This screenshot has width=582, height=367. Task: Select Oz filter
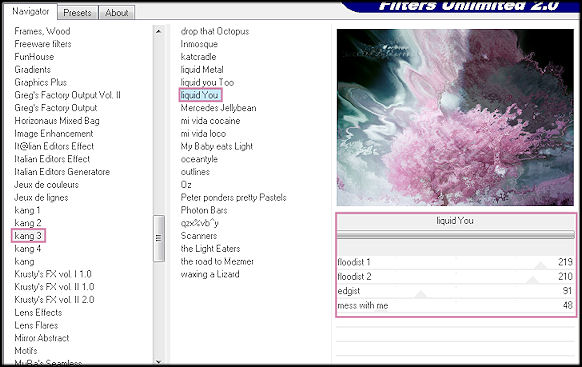coord(186,184)
